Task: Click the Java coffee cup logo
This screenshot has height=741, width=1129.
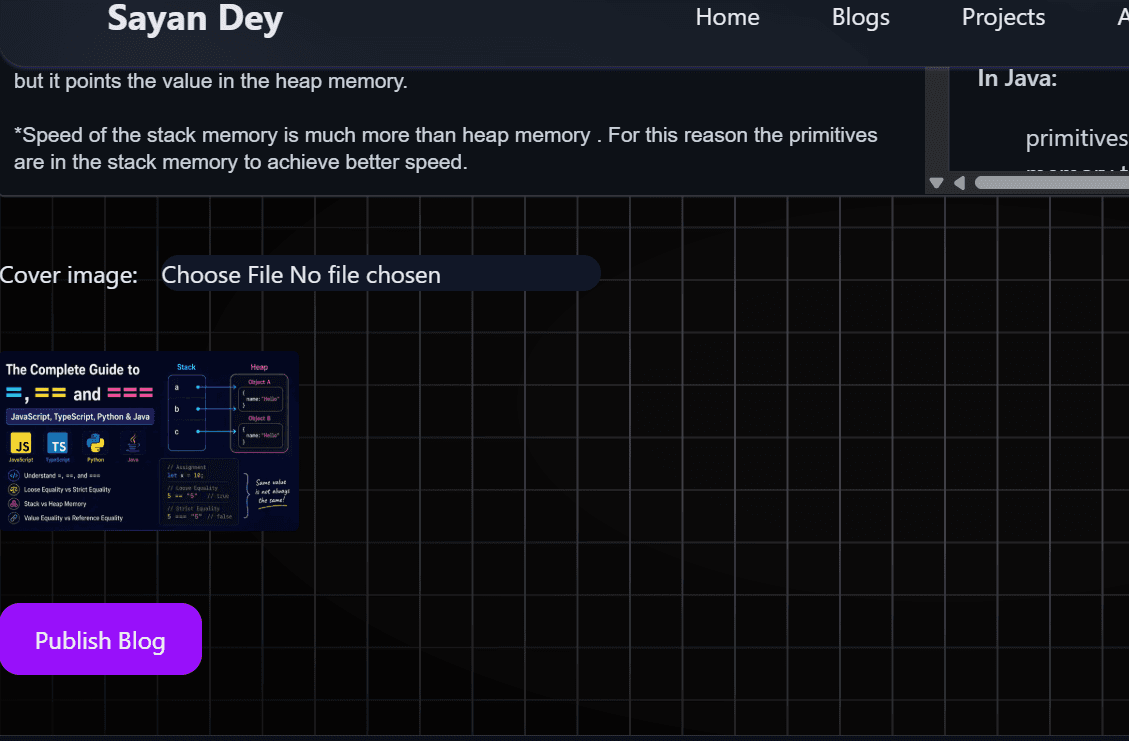Action: click(x=132, y=443)
